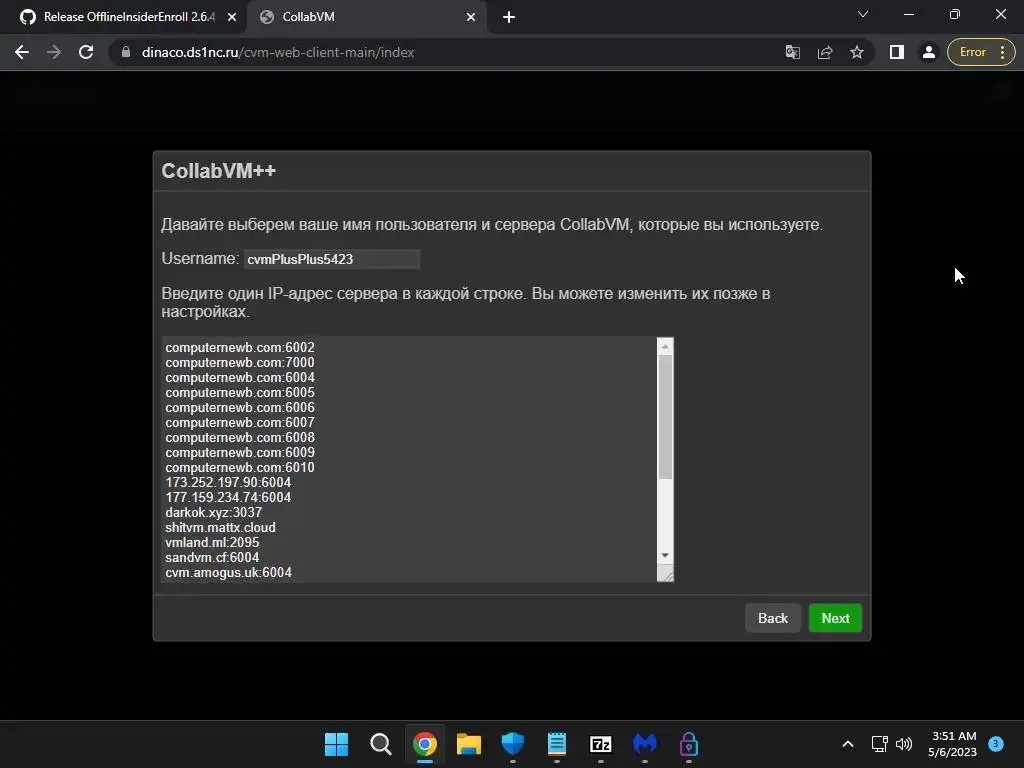Open the Chrome side panel
Screen dimensions: 1024x768
pos(897,52)
